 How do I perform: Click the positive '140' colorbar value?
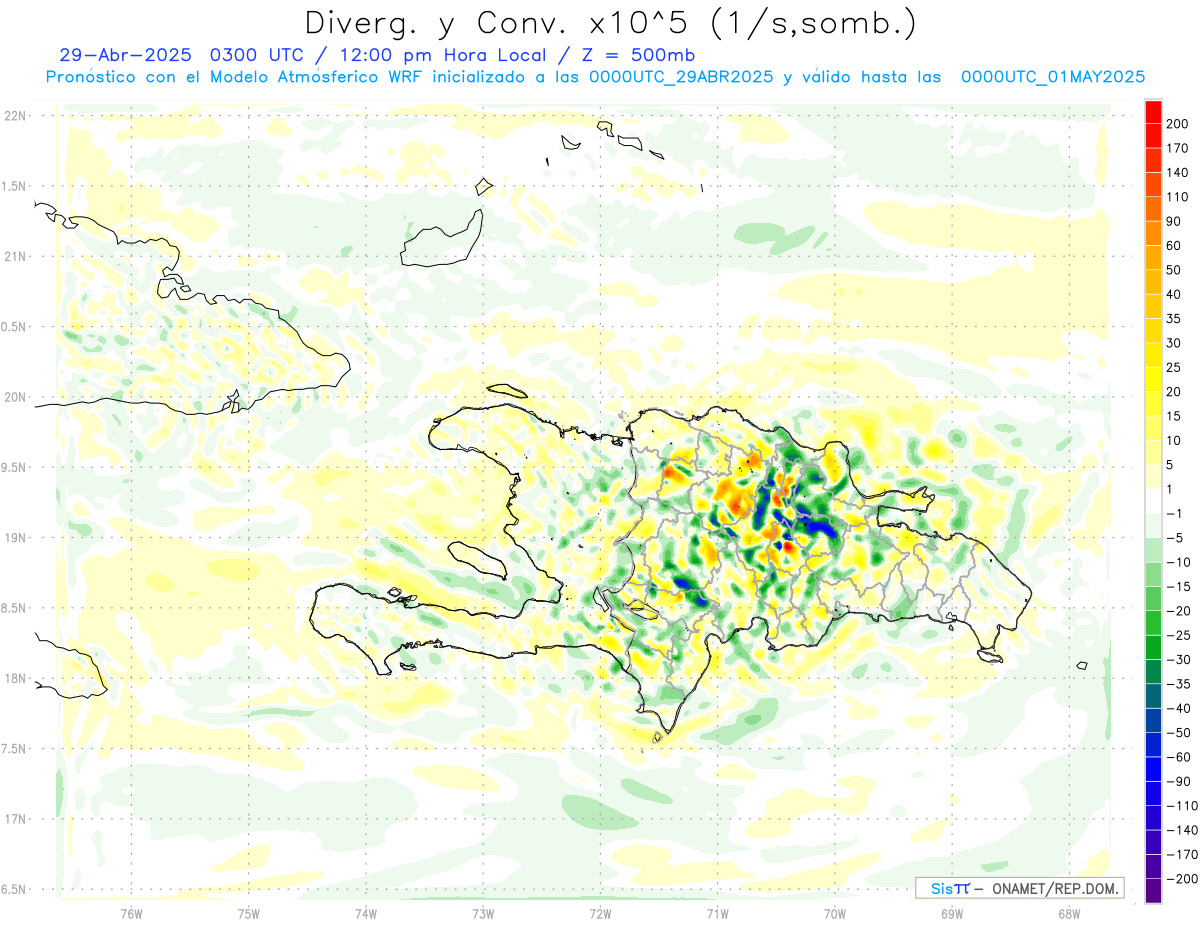click(1178, 172)
